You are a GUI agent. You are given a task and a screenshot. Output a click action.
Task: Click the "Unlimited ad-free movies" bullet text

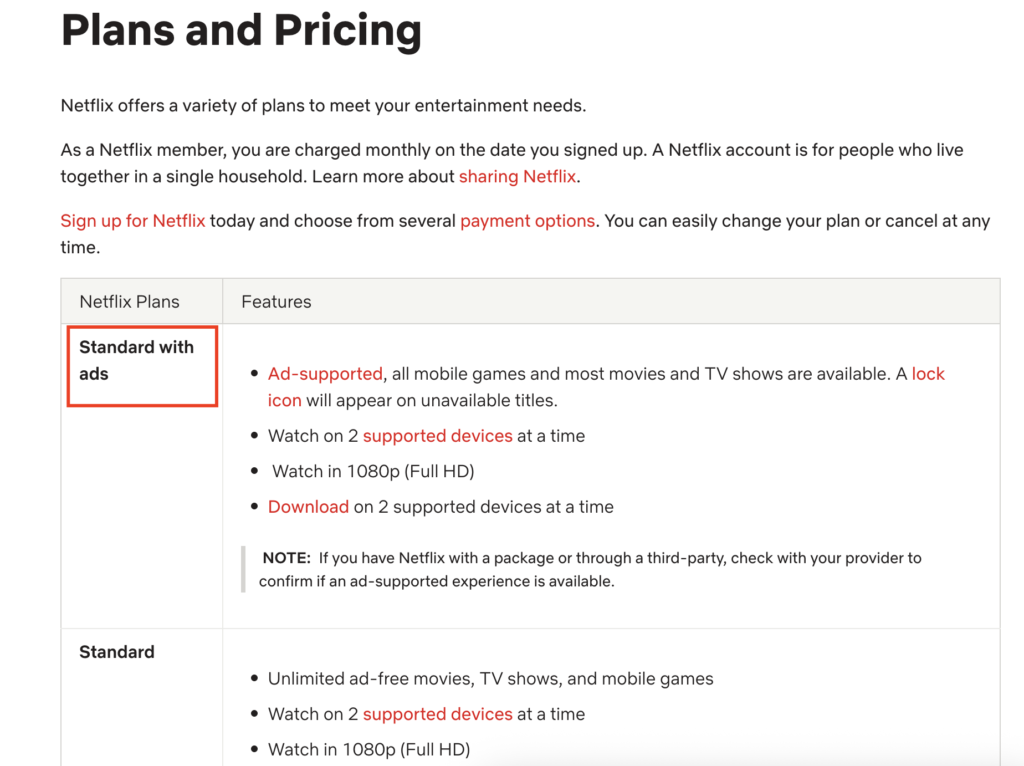tap(490, 679)
